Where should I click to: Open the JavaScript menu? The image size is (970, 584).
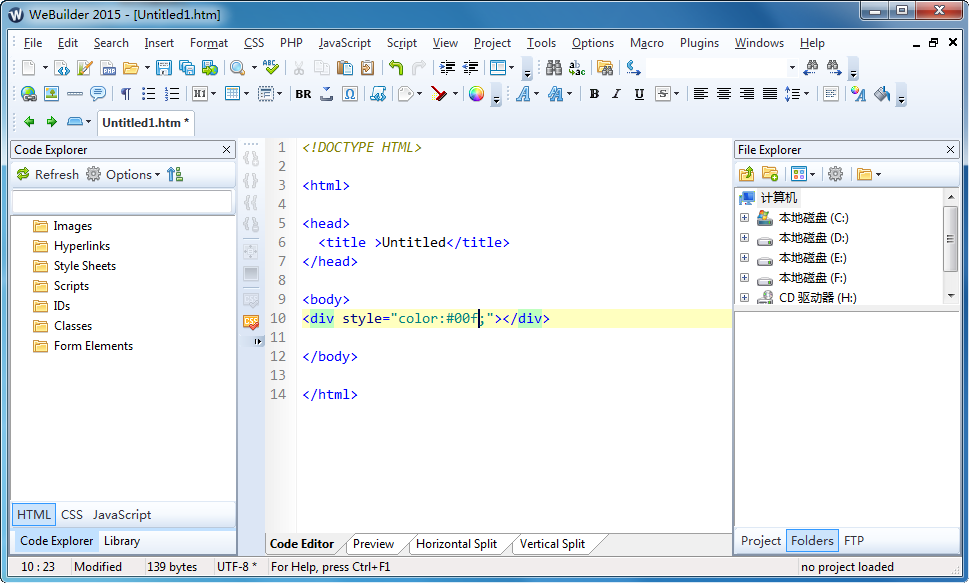344,43
